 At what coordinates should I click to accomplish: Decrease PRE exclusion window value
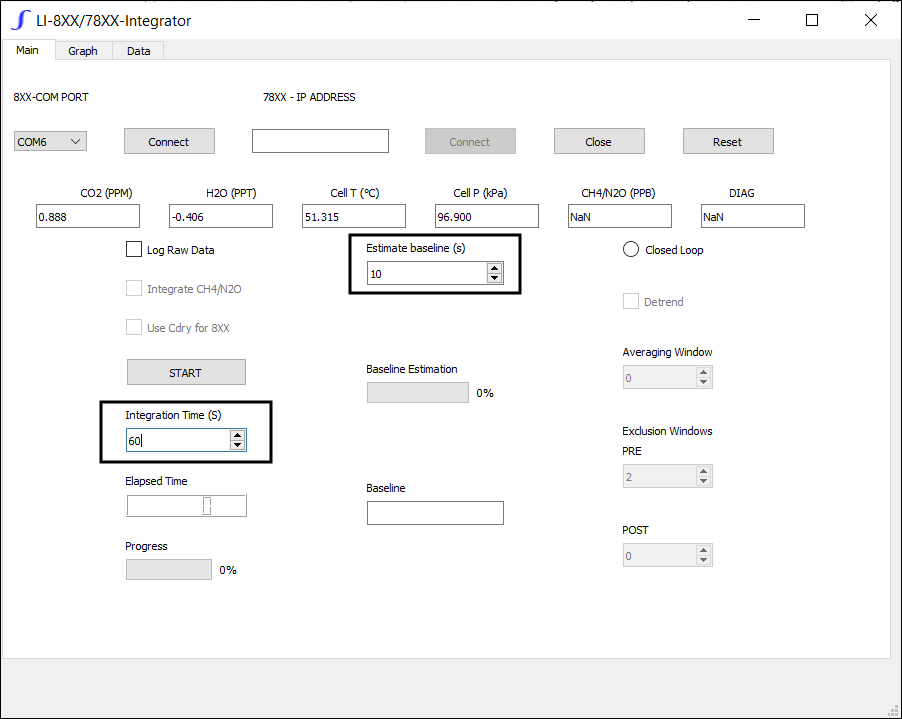[703, 481]
